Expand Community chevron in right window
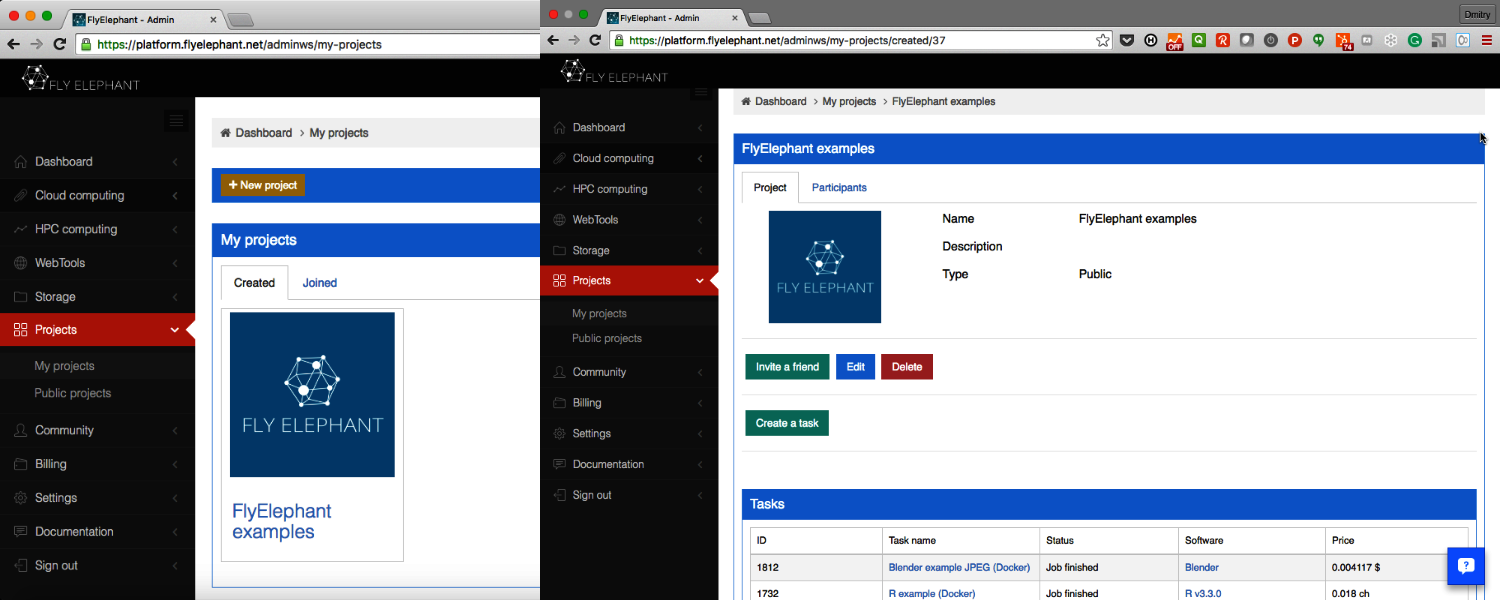Image resolution: width=1500 pixels, height=600 pixels. pos(700,372)
